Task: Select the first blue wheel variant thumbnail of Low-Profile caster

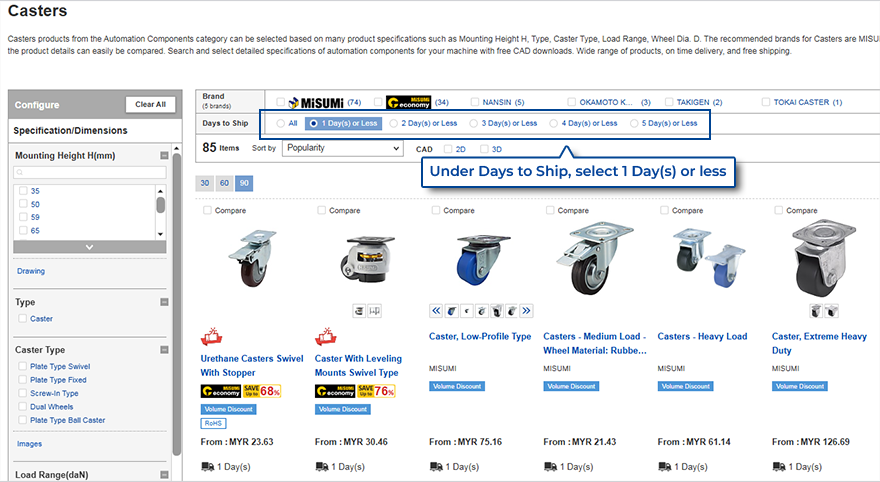Action: (451, 310)
